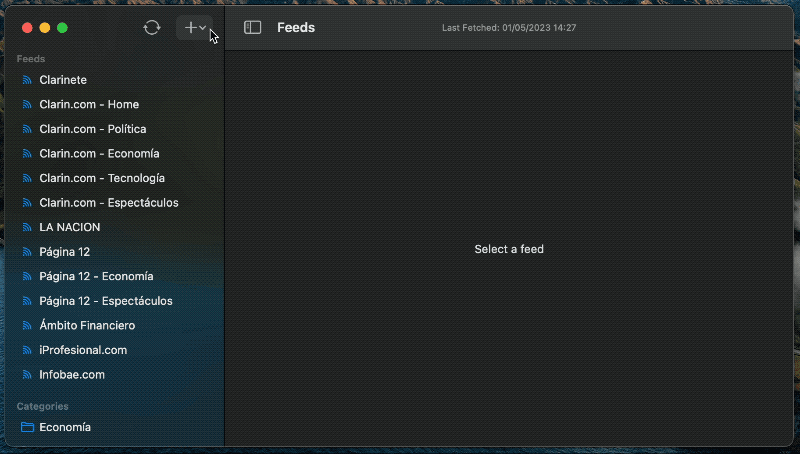The height and width of the screenshot is (454, 800).
Task: Click the RSS icon beside Ámbito Financiero
Action: (x=27, y=325)
